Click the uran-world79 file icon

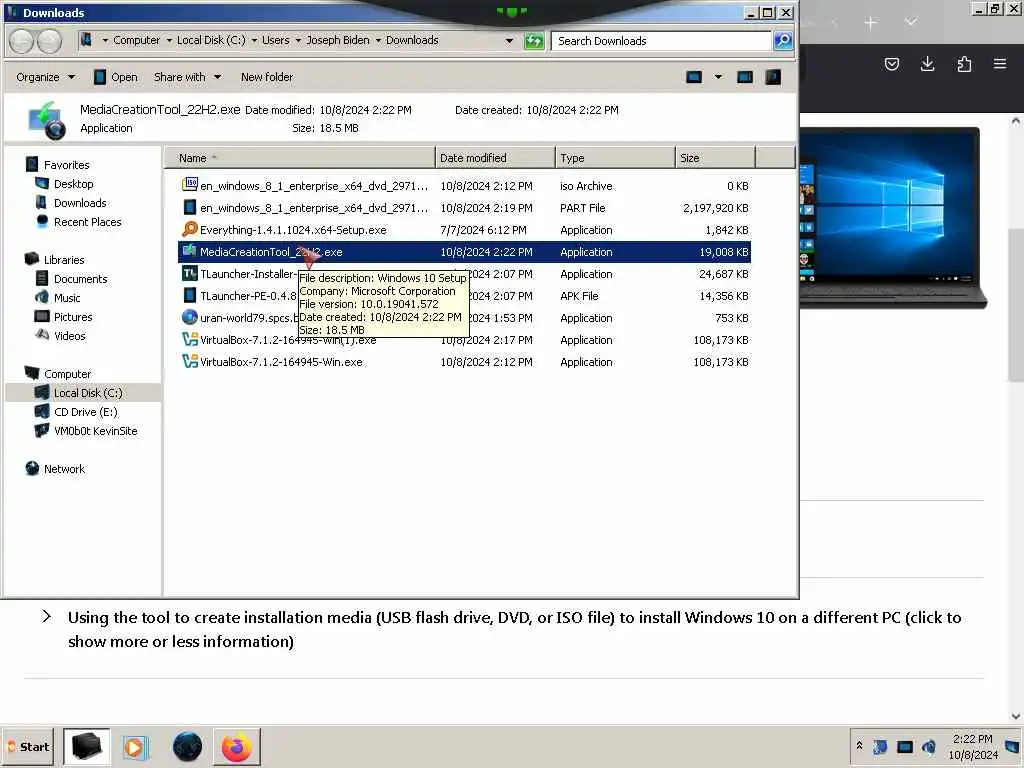tap(189, 317)
